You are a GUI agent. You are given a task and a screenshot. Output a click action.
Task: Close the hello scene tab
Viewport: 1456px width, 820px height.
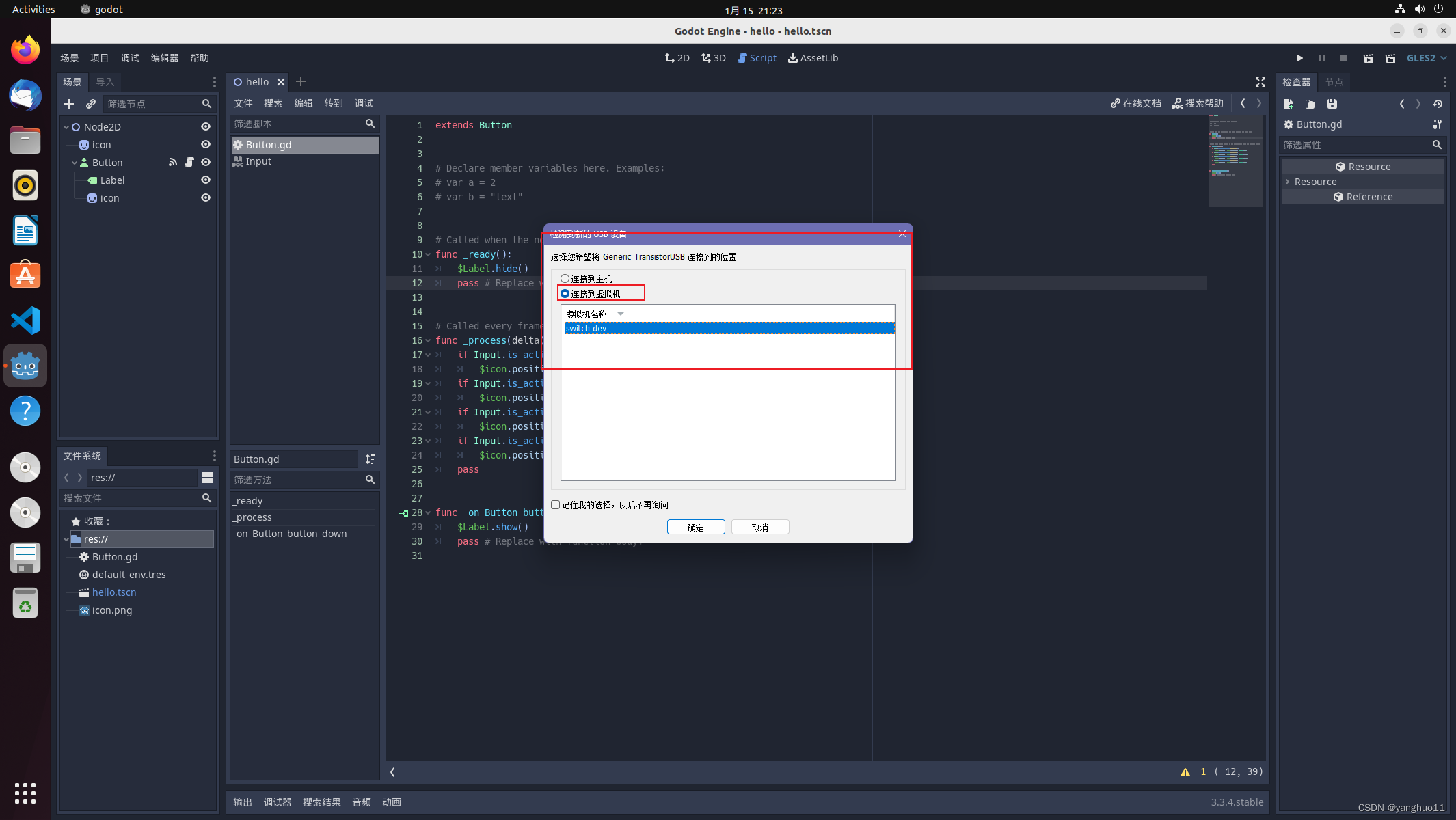coord(281,82)
